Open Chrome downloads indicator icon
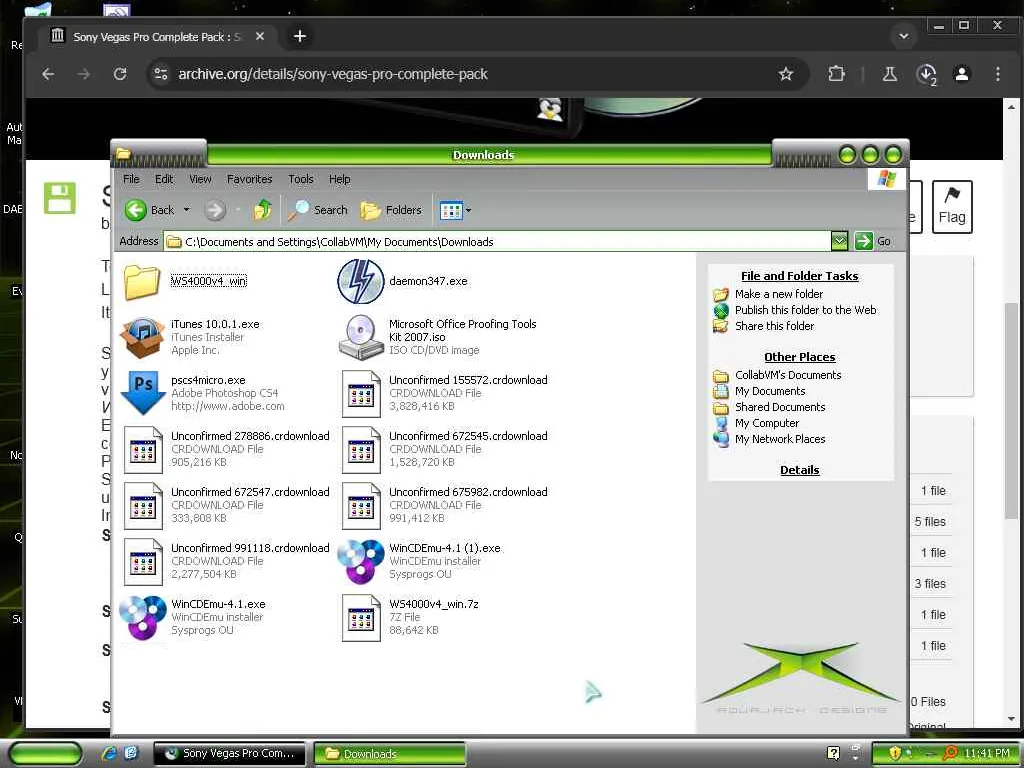The width and height of the screenshot is (1024, 768). [x=926, y=74]
